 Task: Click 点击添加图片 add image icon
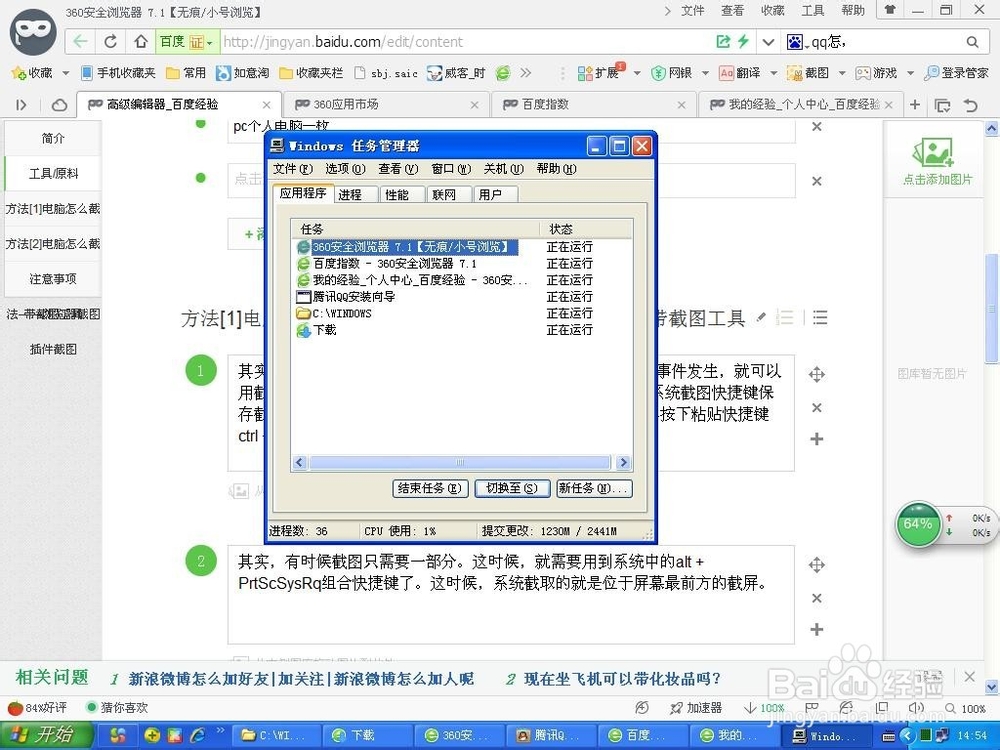937,163
